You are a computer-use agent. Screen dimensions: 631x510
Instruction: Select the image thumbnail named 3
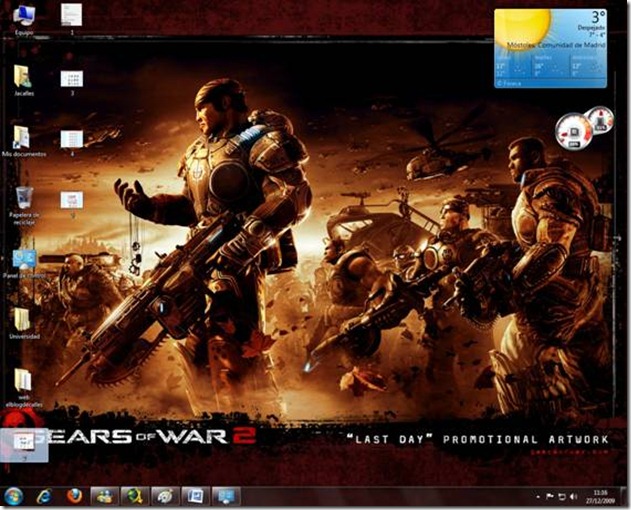pyautogui.click(x=72, y=83)
